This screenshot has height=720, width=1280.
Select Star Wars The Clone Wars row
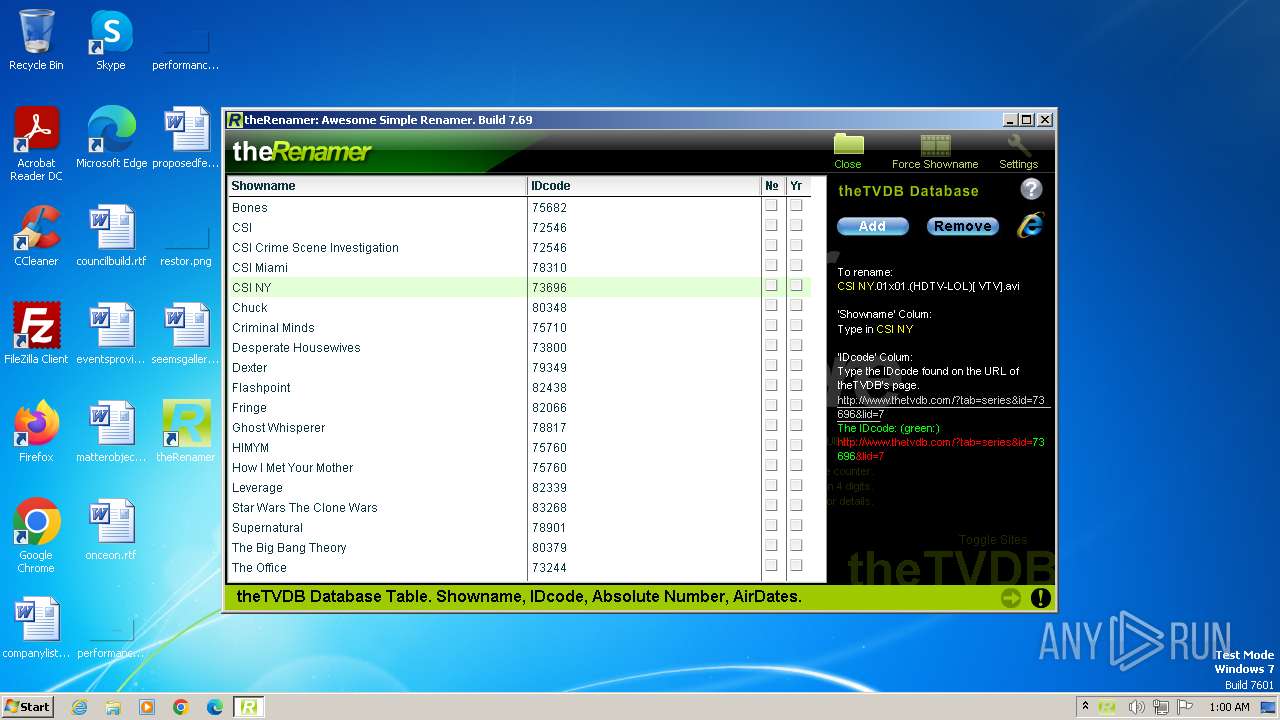pos(519,507)
